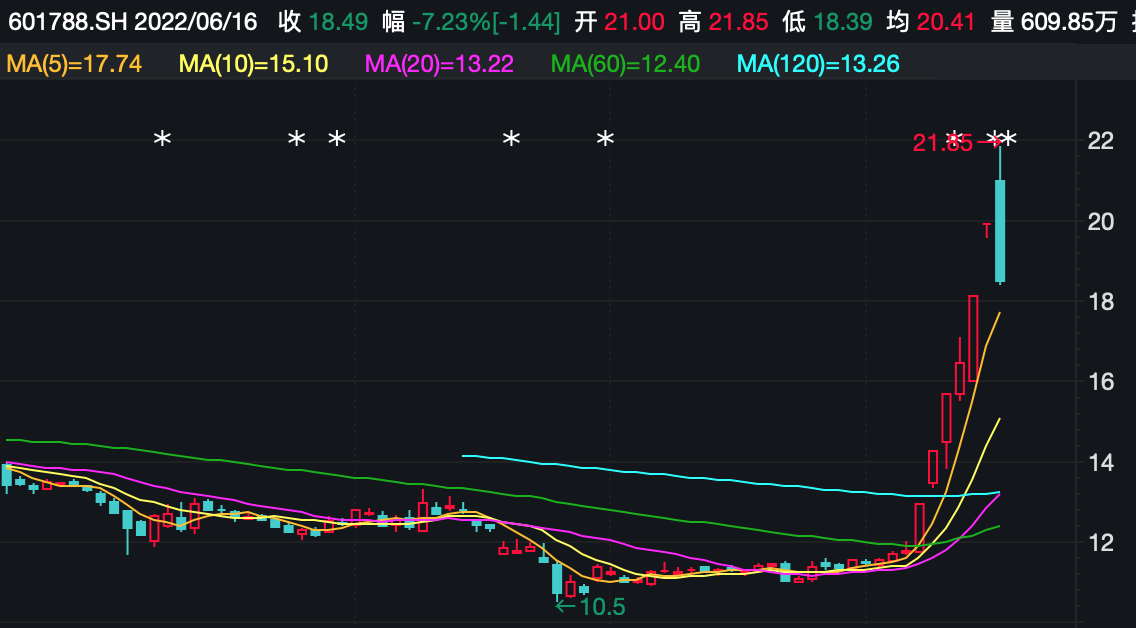Click the 14 price axis label

click(x=1100, y=461)
